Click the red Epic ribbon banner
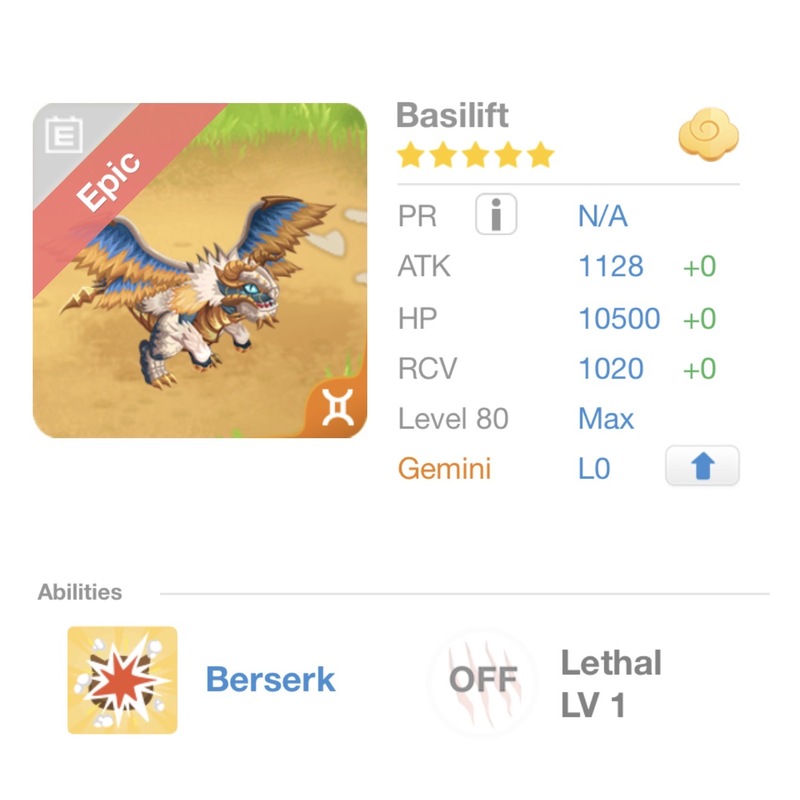 112,180
